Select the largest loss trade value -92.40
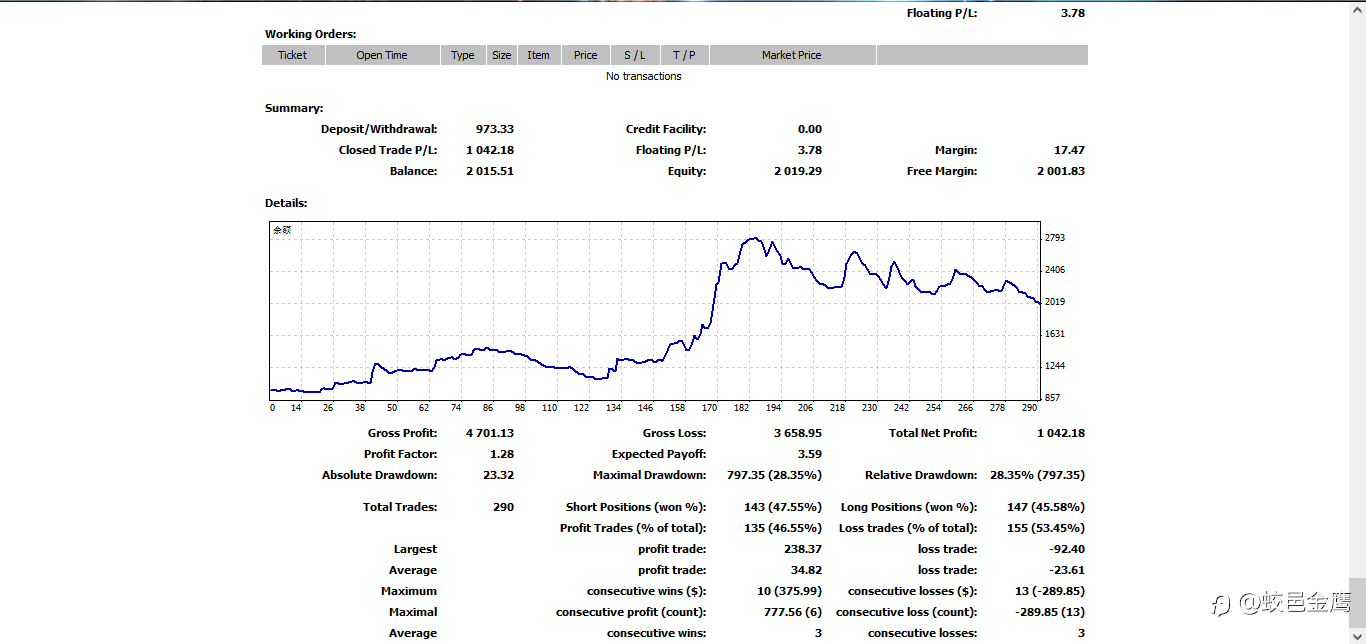Image resolution: width=1366 pixels, height=644 pixels. click(1067, 549)
